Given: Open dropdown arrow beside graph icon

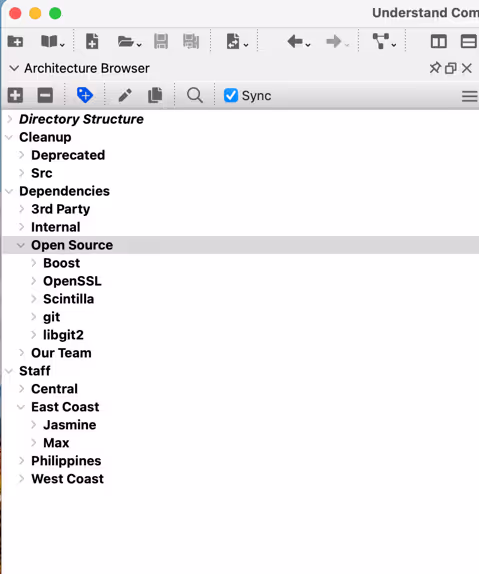Looking at the screenshot, I should pyautogui.click(x=394, y=45).
